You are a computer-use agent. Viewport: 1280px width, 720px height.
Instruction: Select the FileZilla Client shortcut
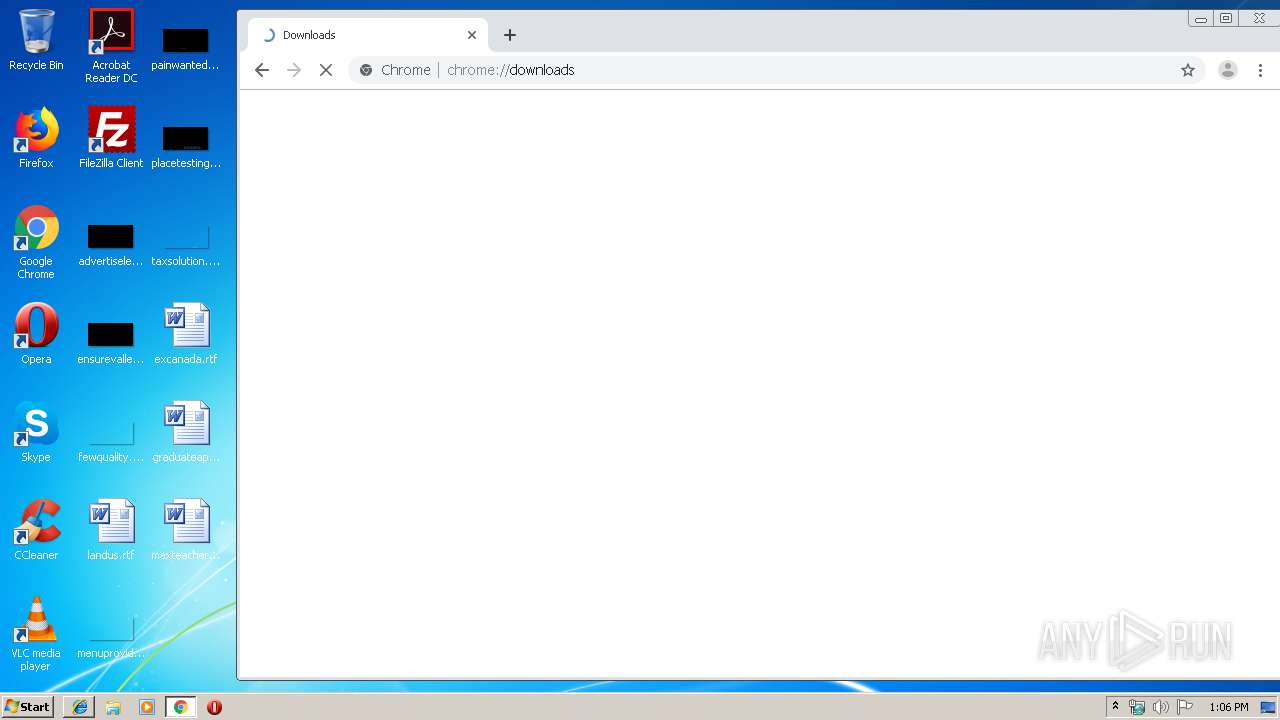pos(111,138)
